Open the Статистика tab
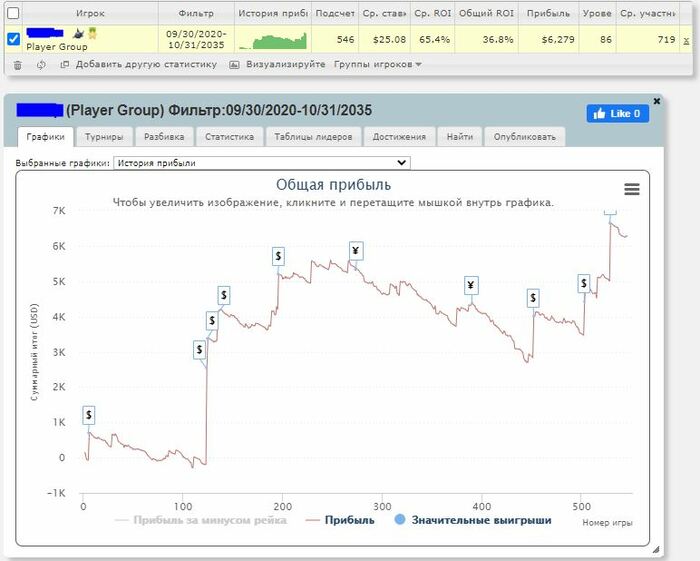Viewport: 700px width, 561px height. 229,137
